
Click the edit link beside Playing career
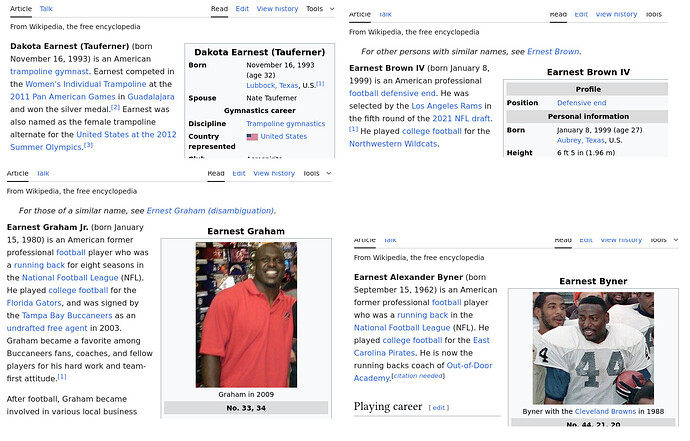[438, 408]
